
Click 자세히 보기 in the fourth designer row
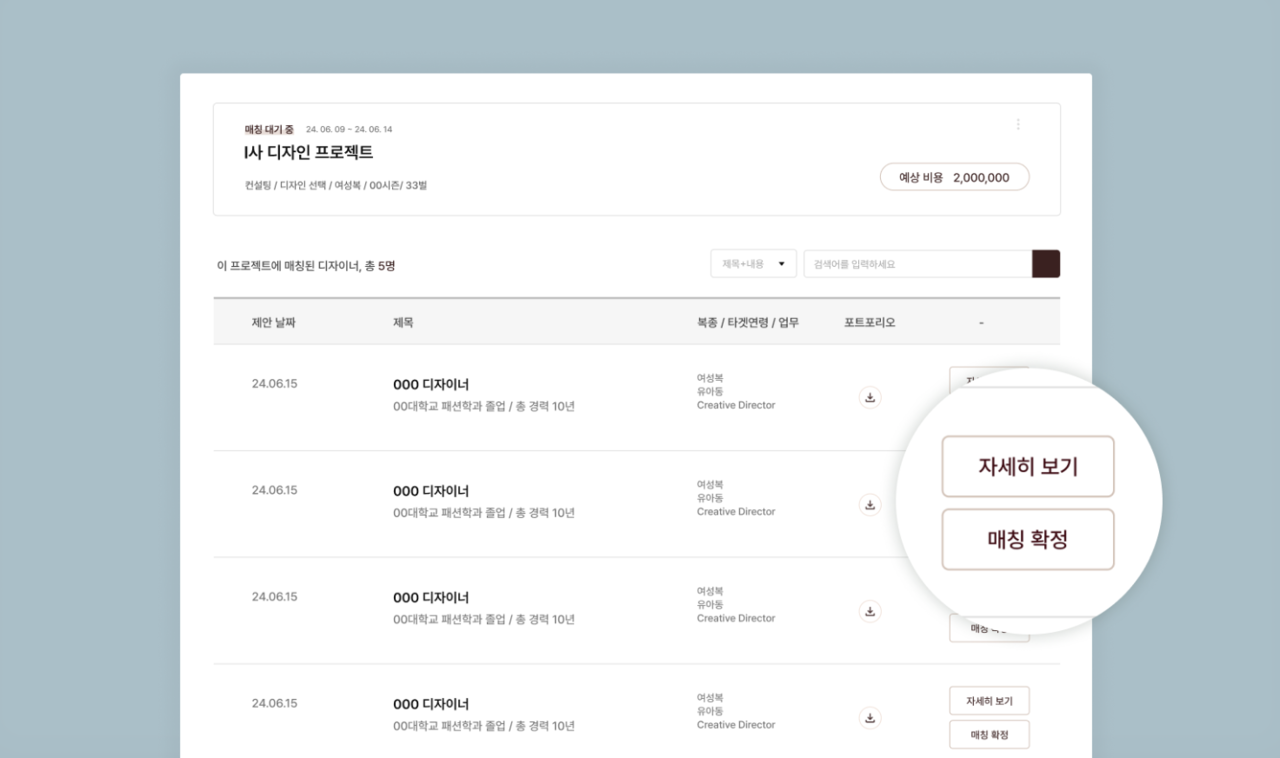point(989,701)
